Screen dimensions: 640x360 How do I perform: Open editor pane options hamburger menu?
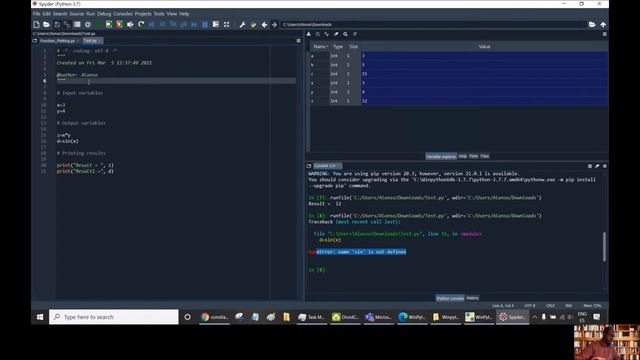pos(298,41)
